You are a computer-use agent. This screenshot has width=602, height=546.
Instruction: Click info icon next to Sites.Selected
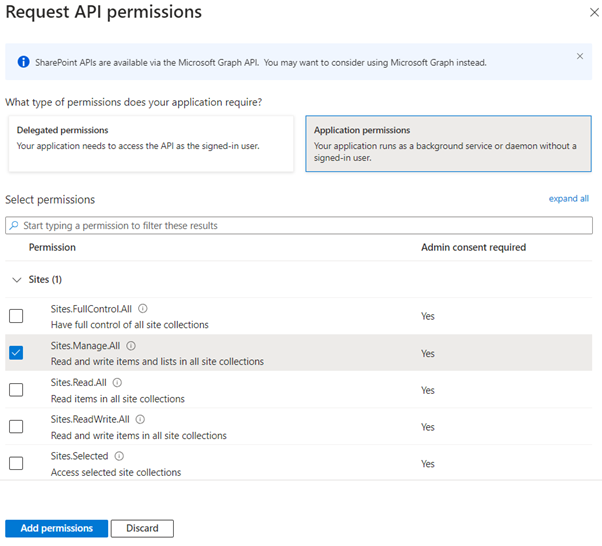(x=118, y=456)
